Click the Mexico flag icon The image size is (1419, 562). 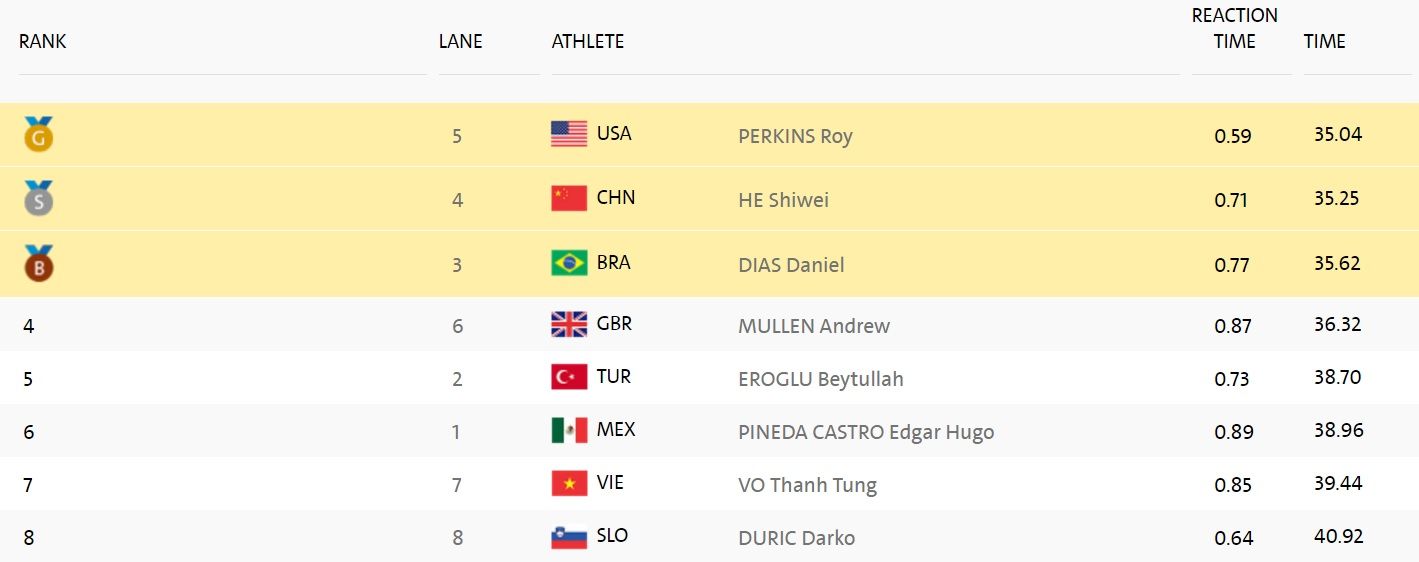pos(569,430)
